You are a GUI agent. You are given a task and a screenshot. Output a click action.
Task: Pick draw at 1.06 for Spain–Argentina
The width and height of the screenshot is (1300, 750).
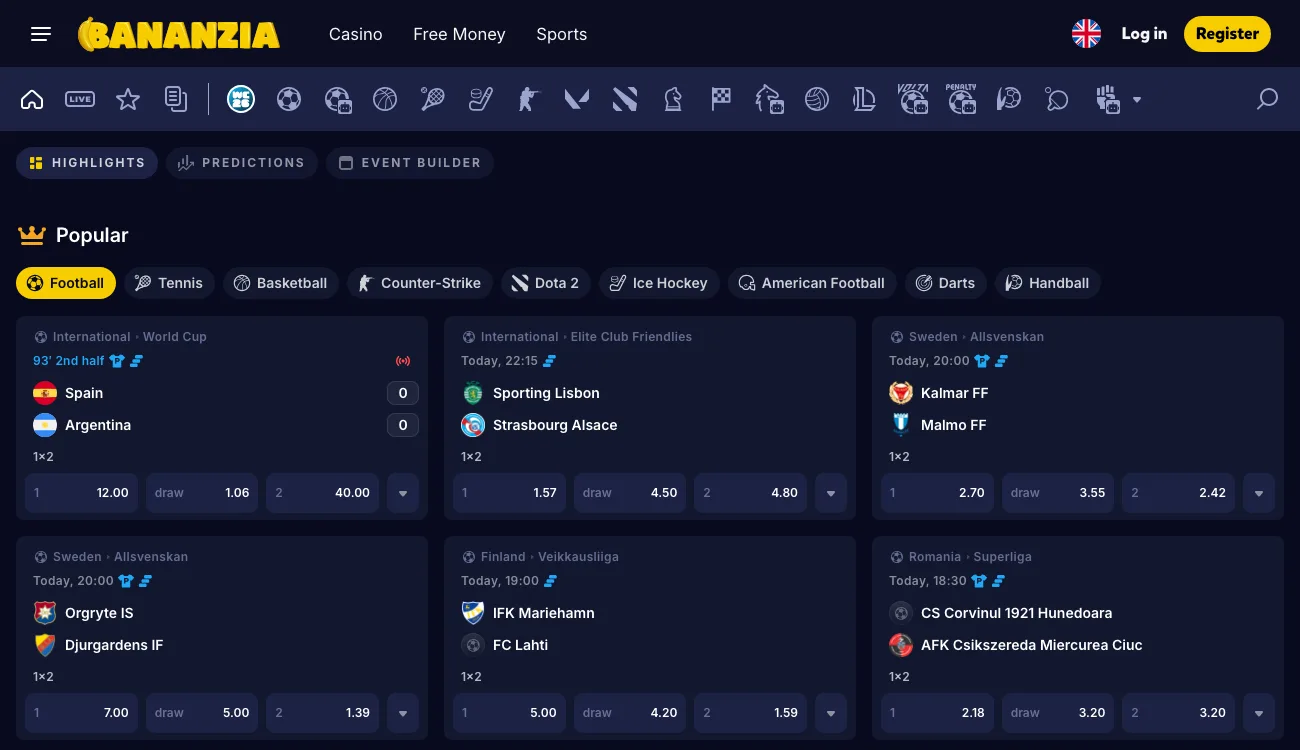click(202, 493)
